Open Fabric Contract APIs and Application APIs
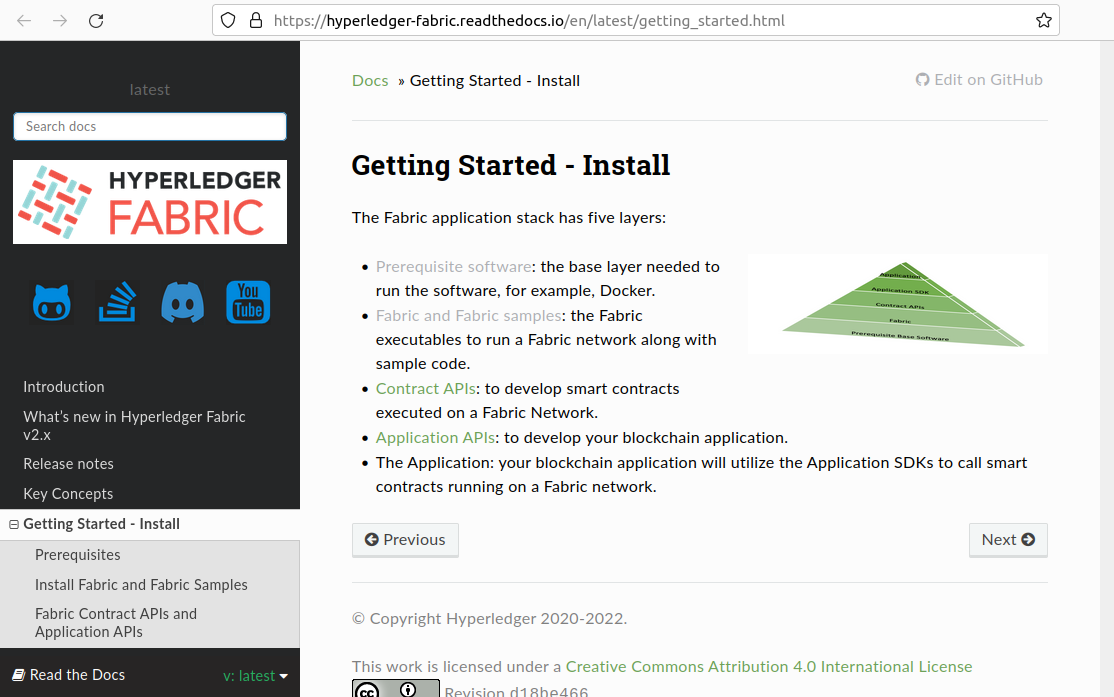 pos(116,623)
